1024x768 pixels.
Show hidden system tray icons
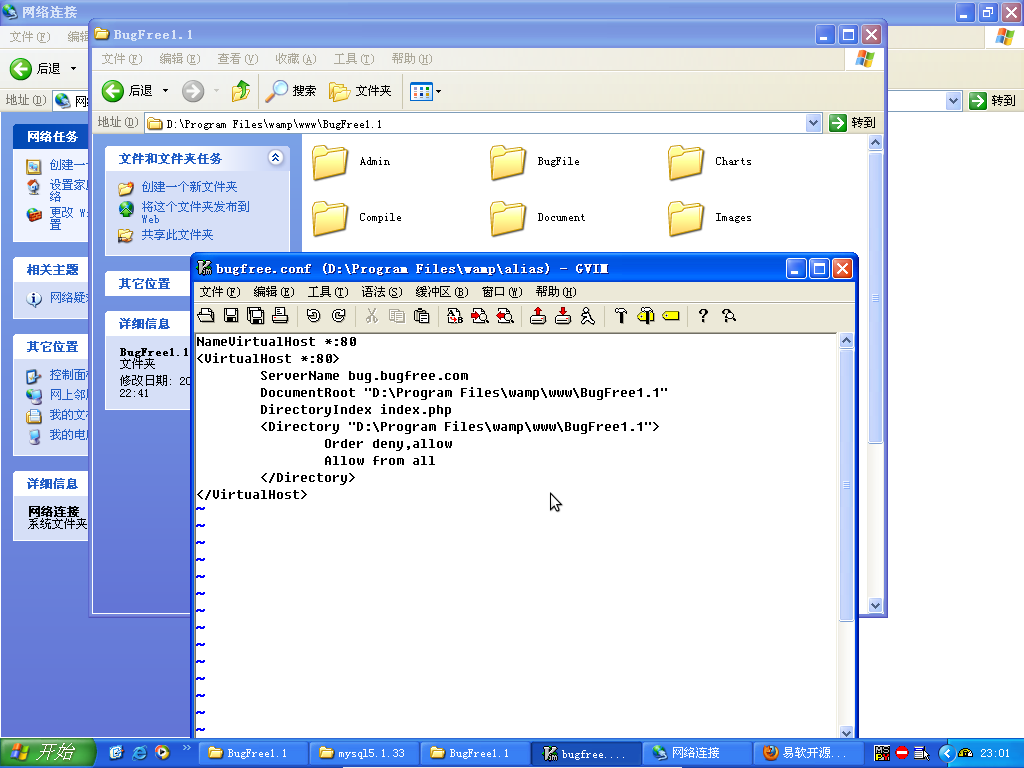click(947, 754)
